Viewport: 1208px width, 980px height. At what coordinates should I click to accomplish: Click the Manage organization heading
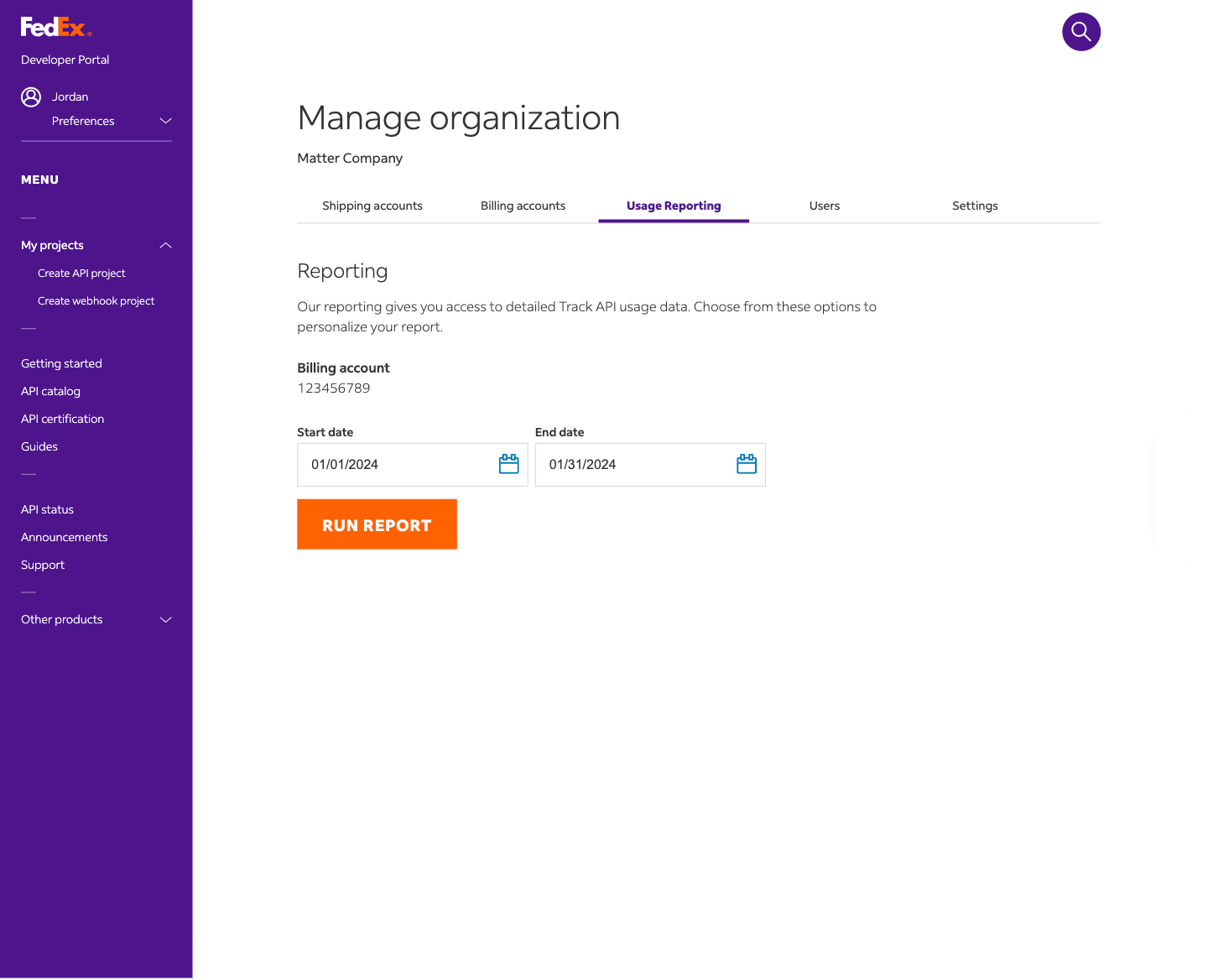(x=459, y=118)
